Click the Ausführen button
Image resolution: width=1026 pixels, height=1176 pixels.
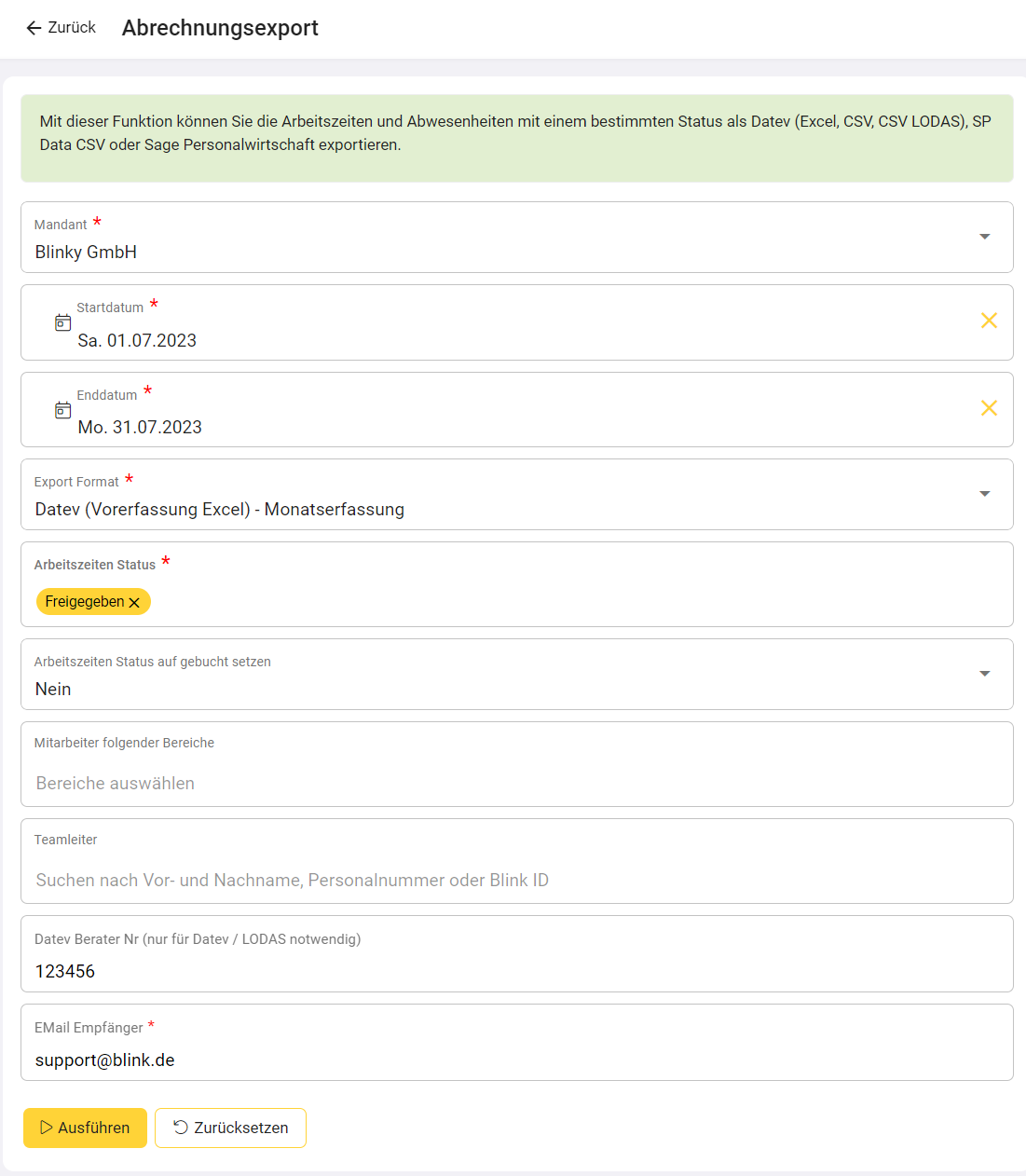(85, 1128)
